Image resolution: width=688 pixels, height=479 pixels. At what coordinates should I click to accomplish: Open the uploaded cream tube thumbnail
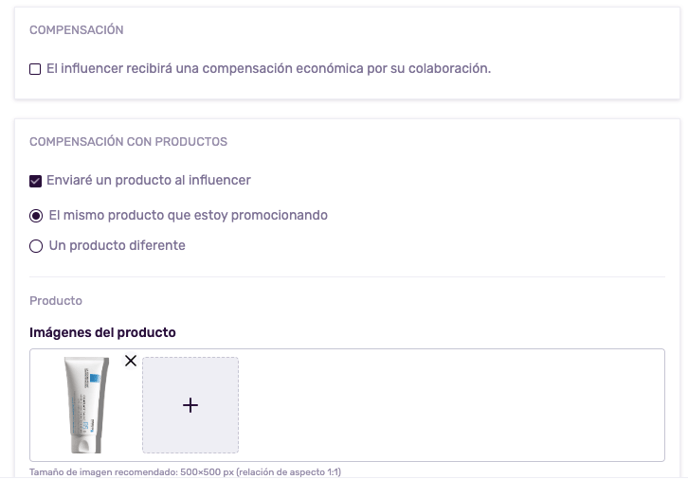pyautogui.click(x=86, y=405)
